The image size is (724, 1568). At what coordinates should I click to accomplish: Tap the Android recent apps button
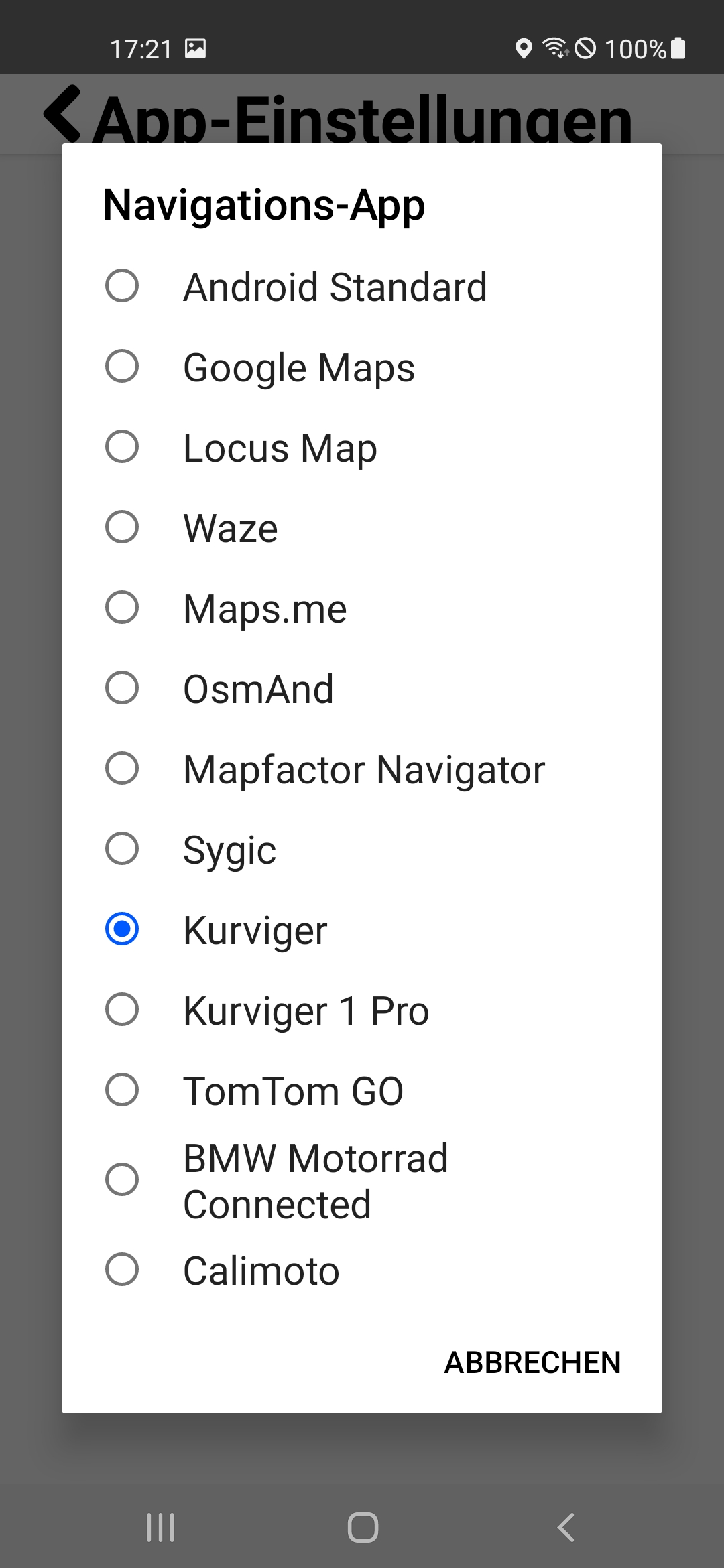[161, 1527]
